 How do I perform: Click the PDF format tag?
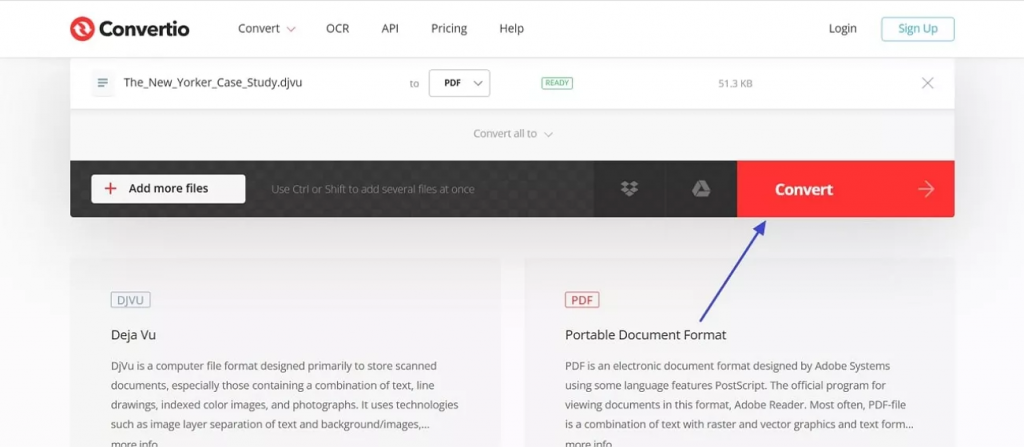pos(582,300)
